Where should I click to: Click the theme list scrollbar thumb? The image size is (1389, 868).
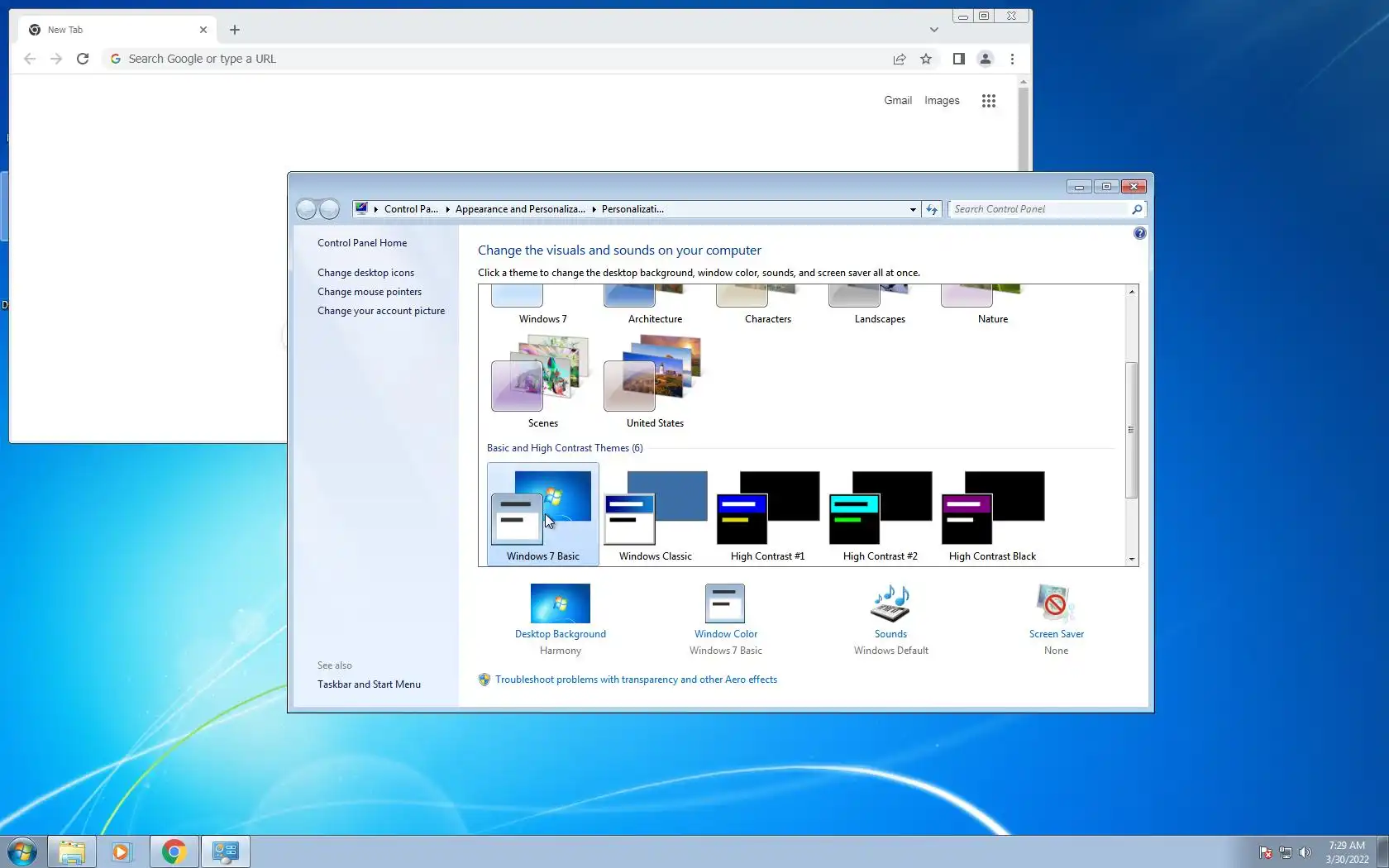(1131, 430)
